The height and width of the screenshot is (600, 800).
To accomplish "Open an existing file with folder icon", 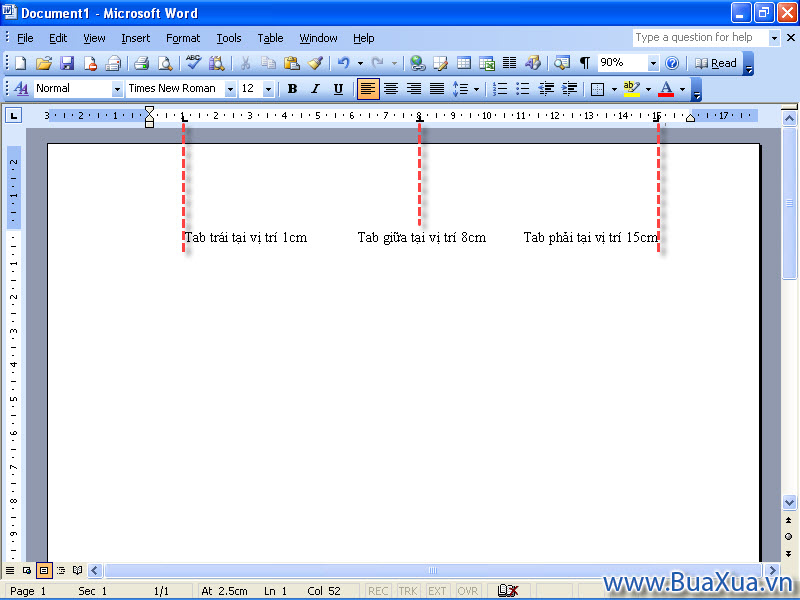I will coord(44,63).
